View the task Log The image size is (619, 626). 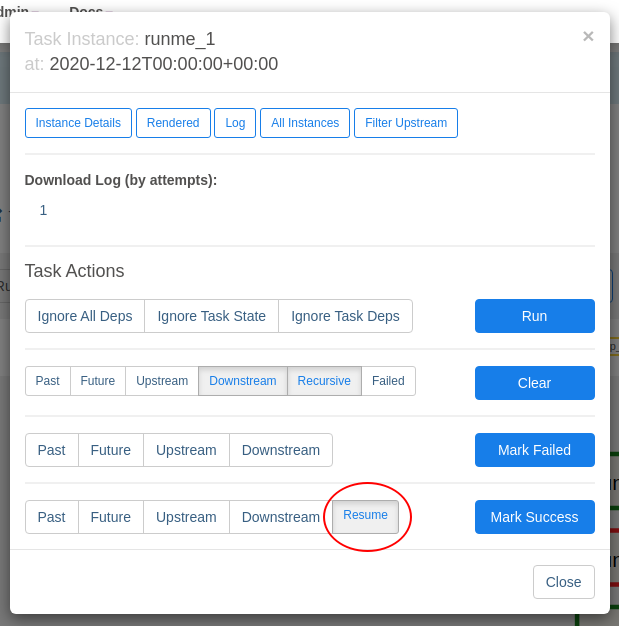[235, 123]
